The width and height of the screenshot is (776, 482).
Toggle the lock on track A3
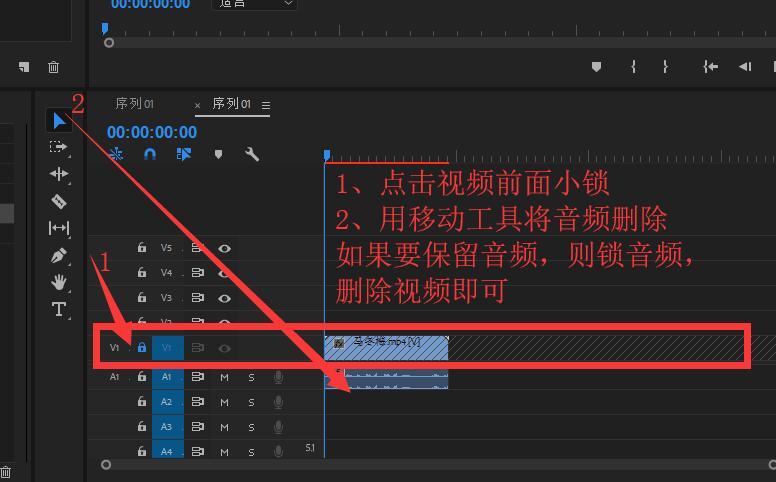pyautogui.click(x=142, y=426)
